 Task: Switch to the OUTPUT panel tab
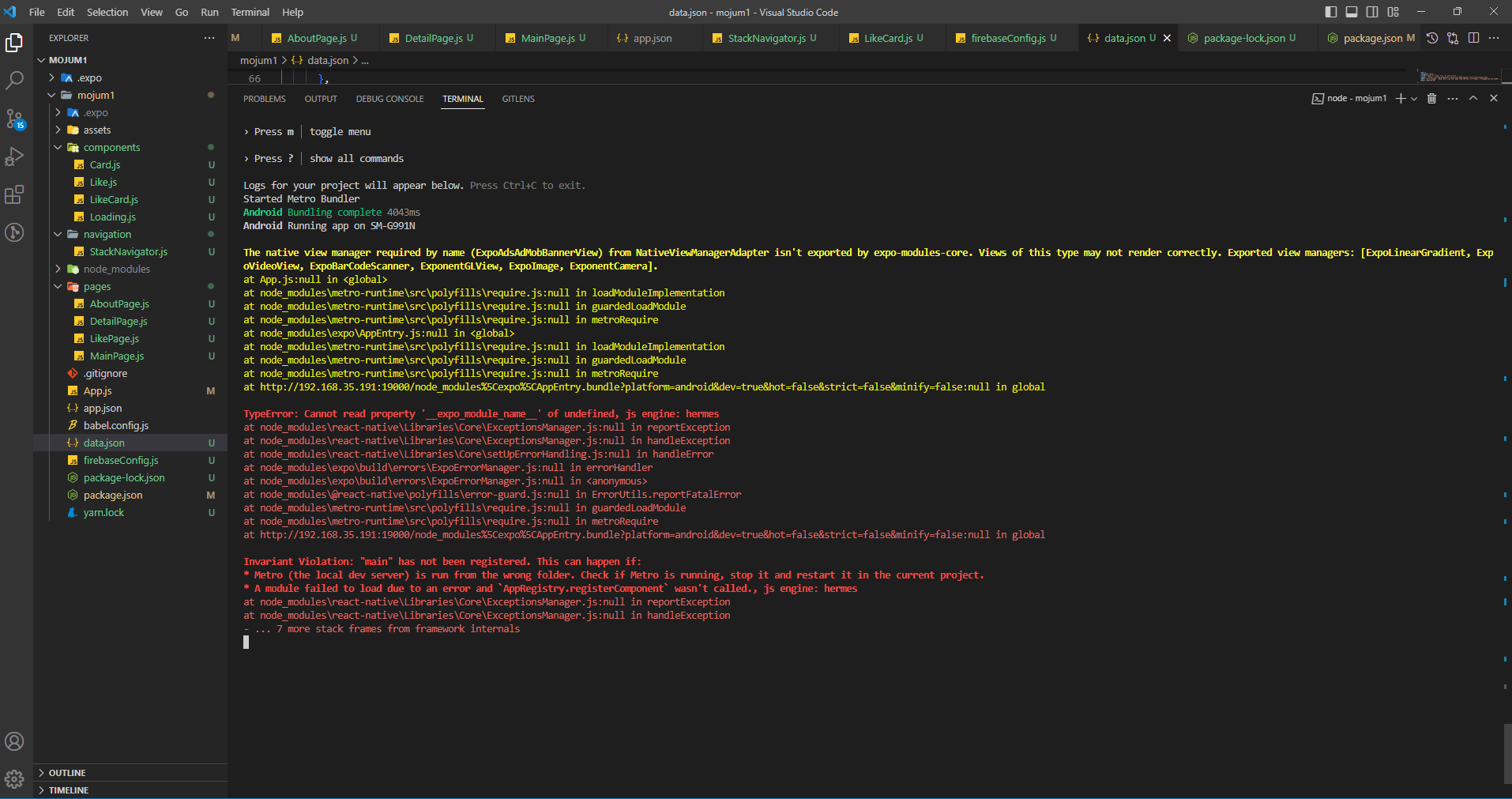tap(321, 99)
